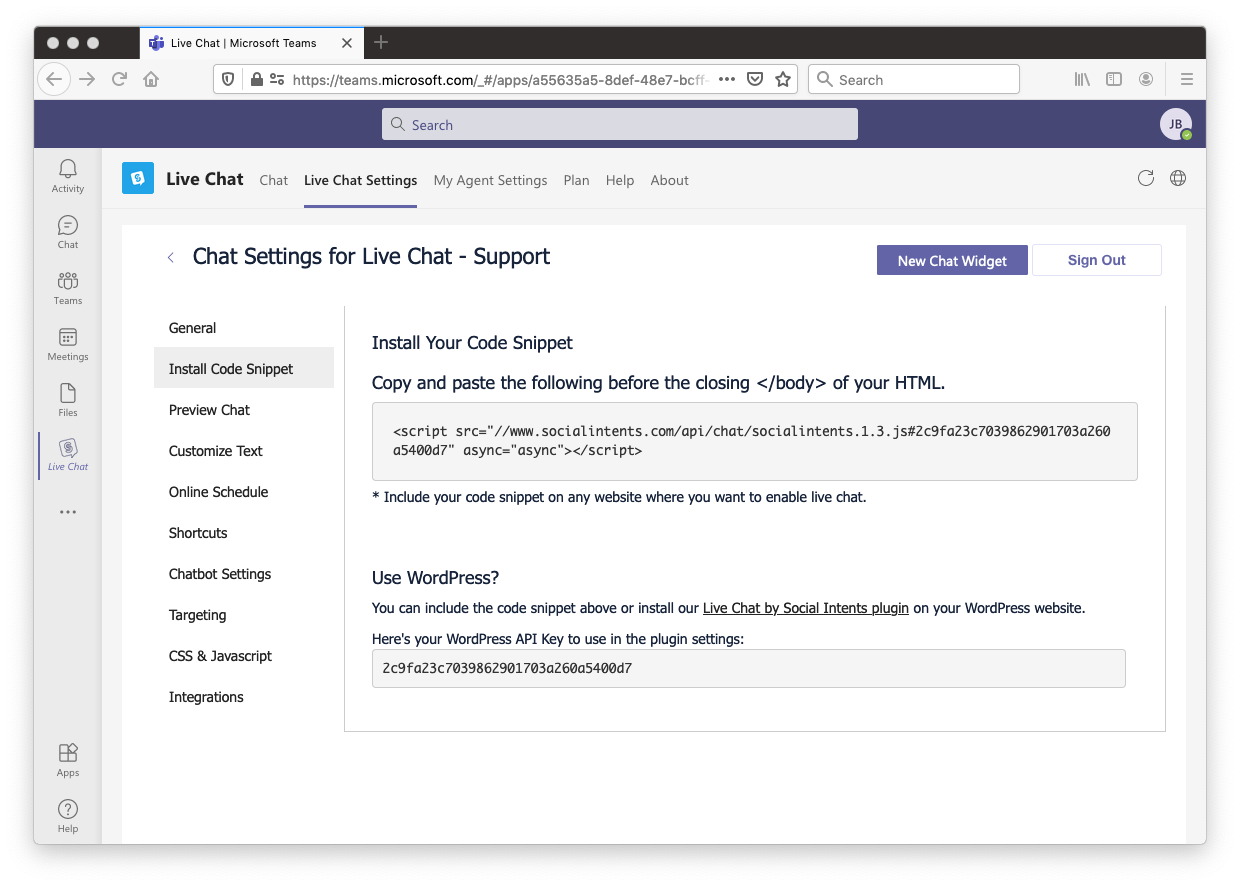Click the New Chat Widget button
Image resolution: width=1240 pixels, height=886 pixels.
pos(952,260)
